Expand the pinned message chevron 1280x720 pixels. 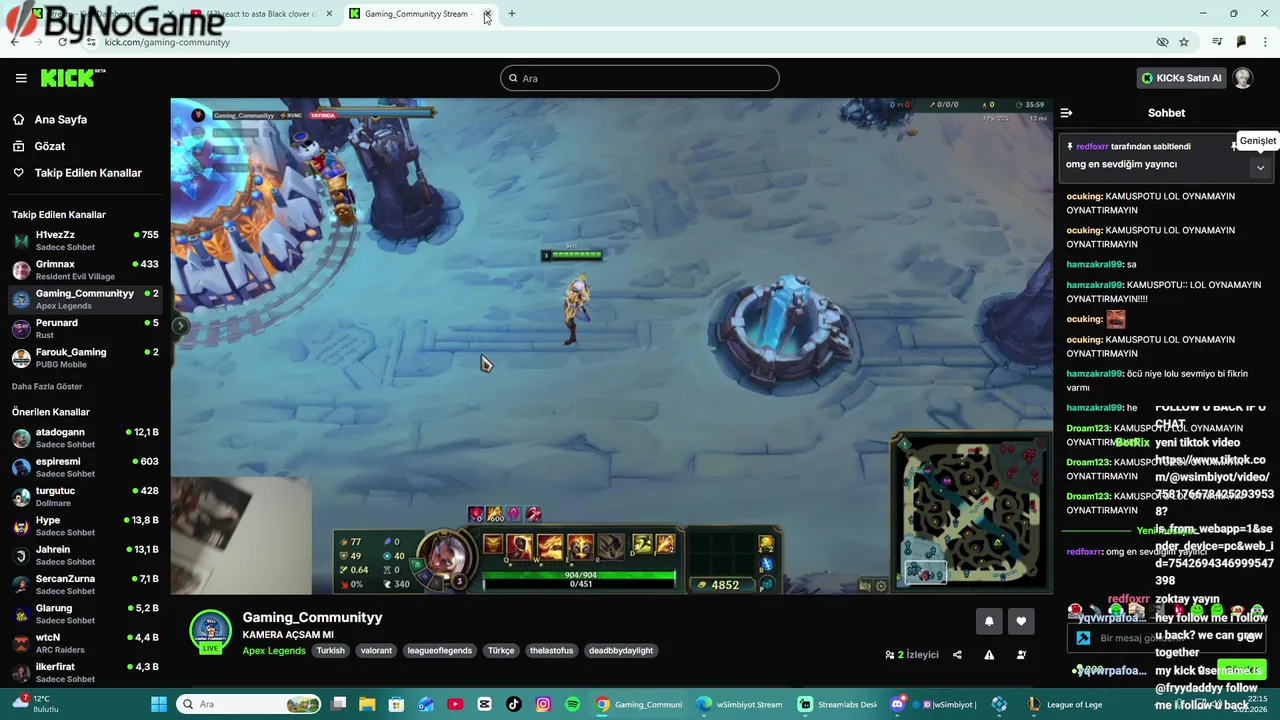[x=1260, y=168]
